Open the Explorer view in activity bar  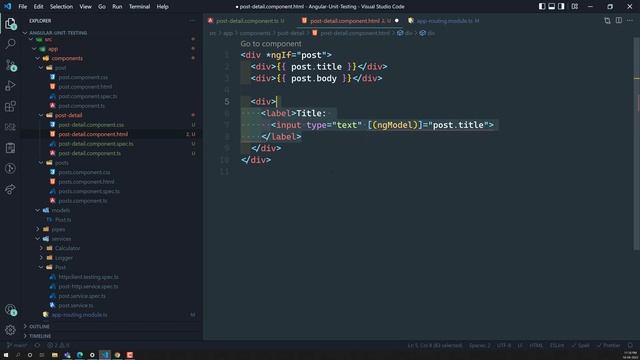point(11,24)
